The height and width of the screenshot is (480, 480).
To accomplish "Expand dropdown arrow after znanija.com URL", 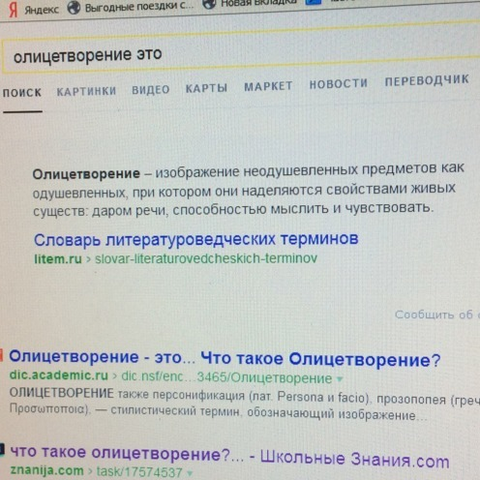I will tap(190, 473).
